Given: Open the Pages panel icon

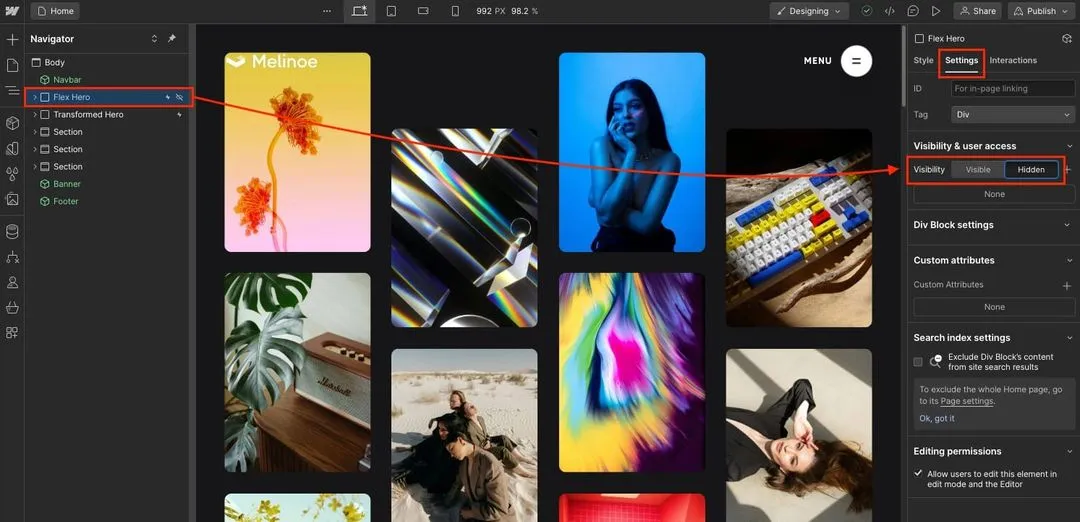Looking at the screenshot, I should click(x=12, y=65).
